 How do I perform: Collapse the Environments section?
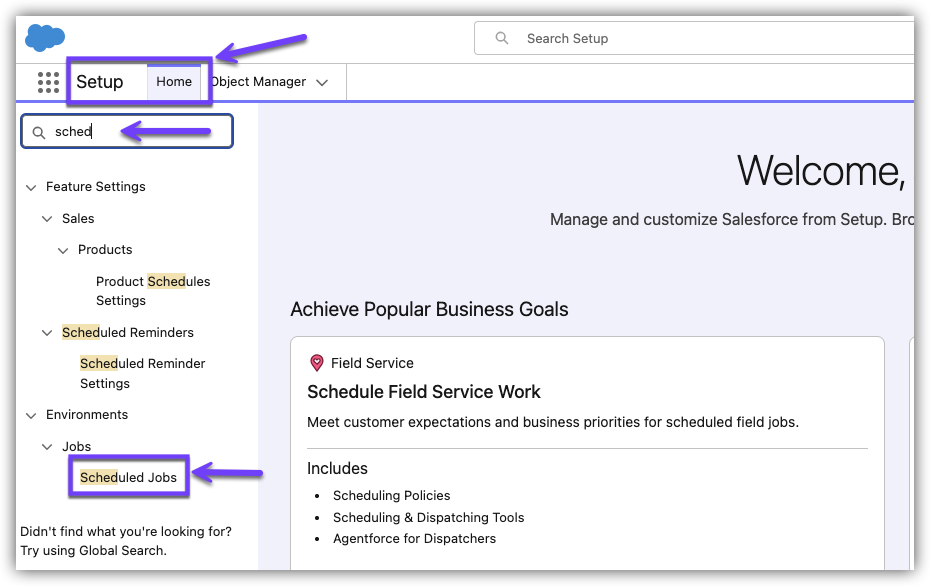tap(31, 415)
